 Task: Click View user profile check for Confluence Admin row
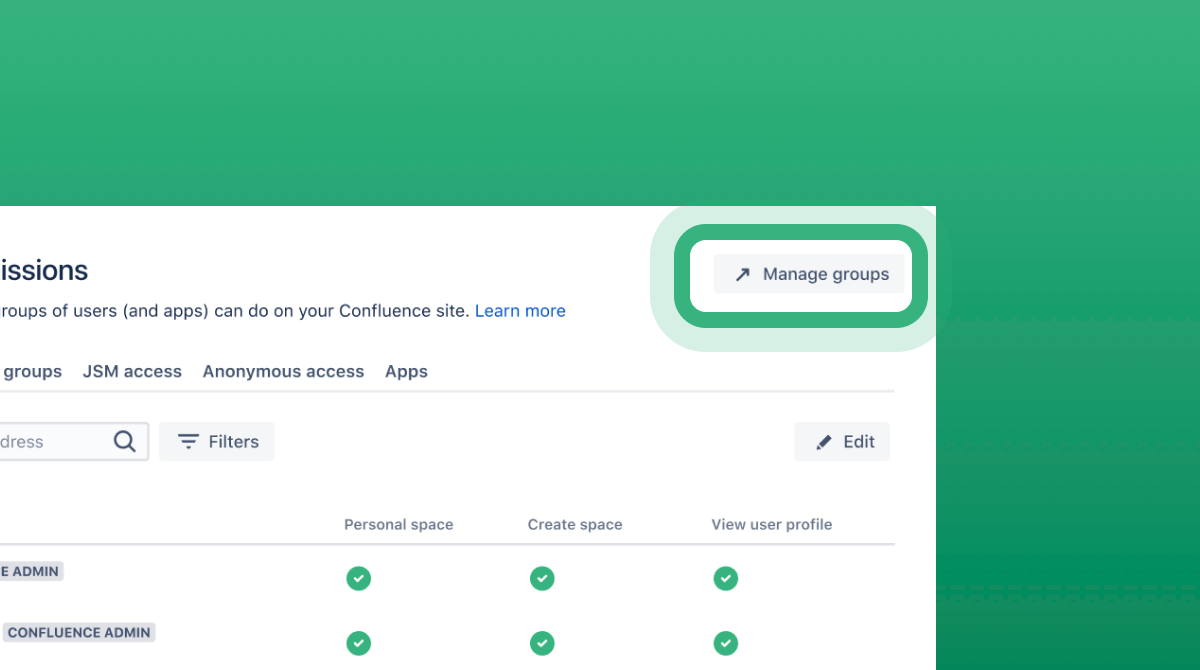point(726,643)
